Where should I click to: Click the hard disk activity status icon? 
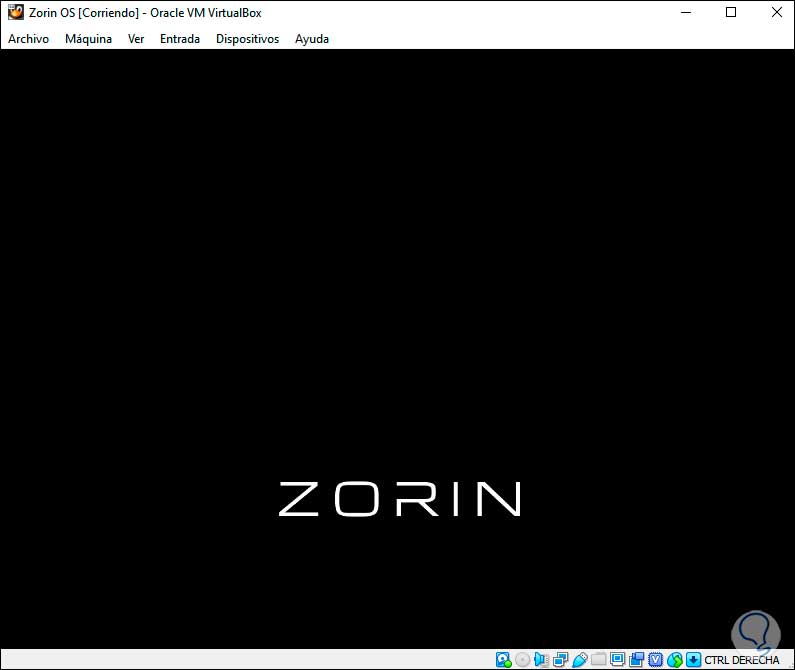tap(503, 659)
